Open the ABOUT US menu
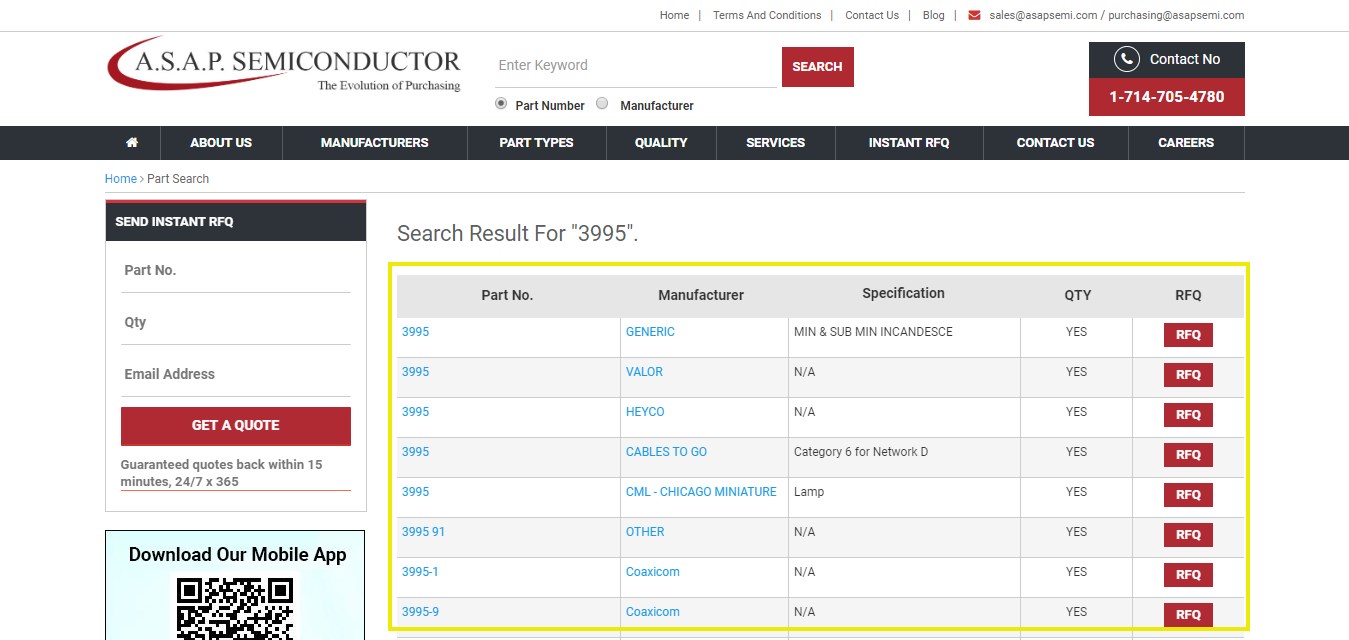This screenshot has width=1349, height=640. 221,143
